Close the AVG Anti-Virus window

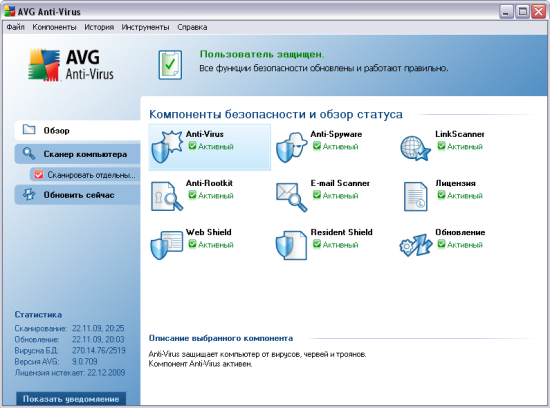point(538,12)
